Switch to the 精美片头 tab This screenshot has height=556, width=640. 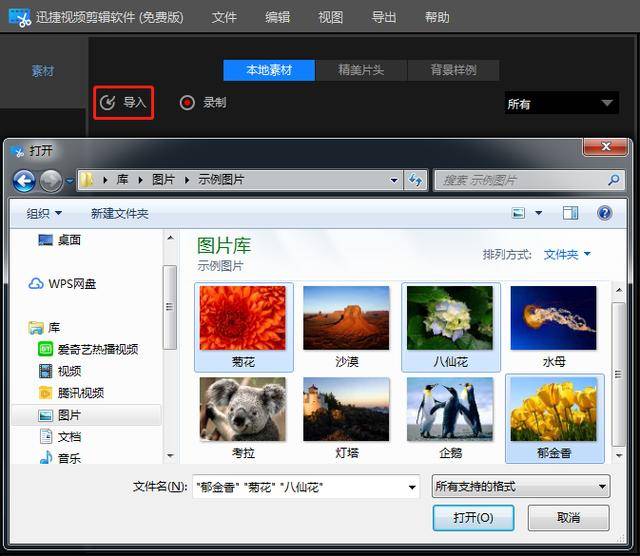point(361,70)
